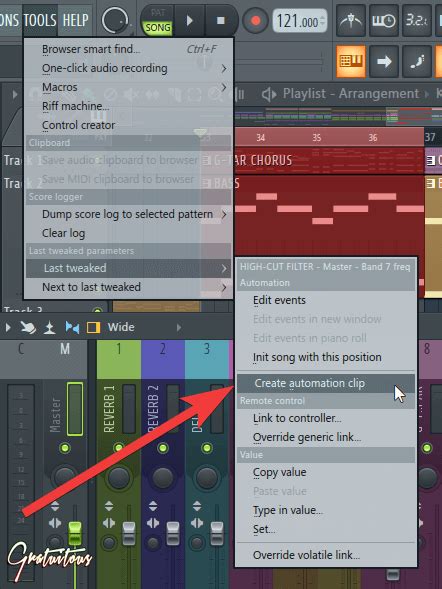Open the Wide mixer layout dropdown
The image size is (442, 589).
pos(121,327)
